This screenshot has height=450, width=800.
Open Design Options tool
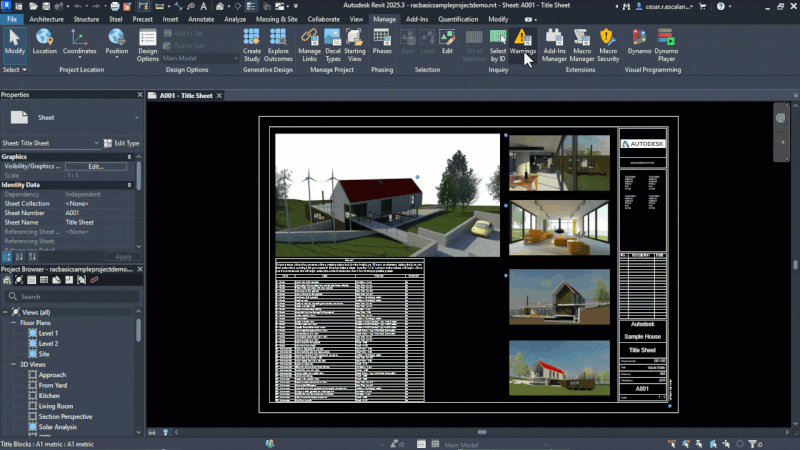coord(147,45)
